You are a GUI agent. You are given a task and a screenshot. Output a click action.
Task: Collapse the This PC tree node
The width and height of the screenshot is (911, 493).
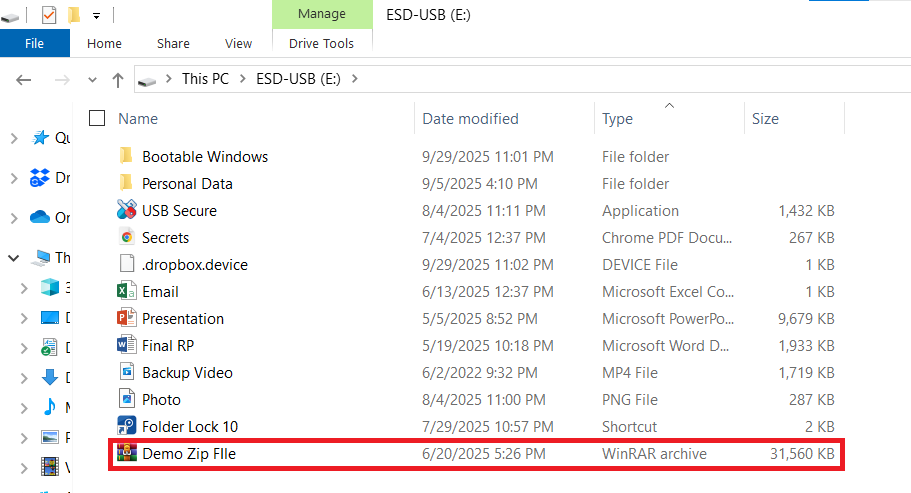13,258
